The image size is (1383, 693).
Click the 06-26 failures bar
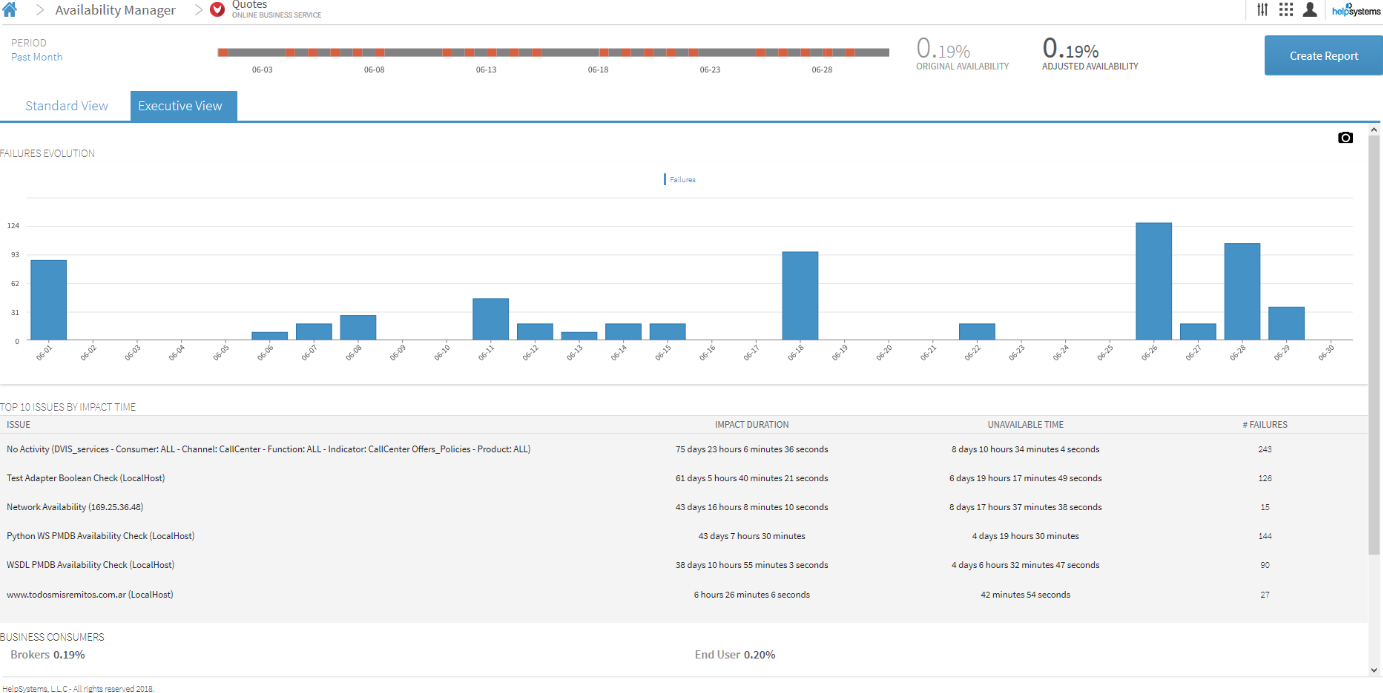click(x=1153, y=281)
